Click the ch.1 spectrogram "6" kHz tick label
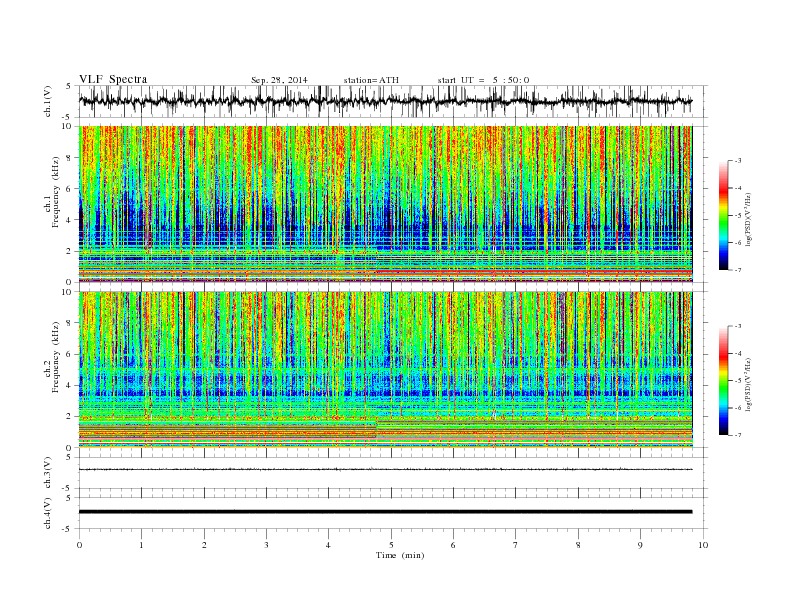Viewport: 792px width, 612px height. [70, 189]
